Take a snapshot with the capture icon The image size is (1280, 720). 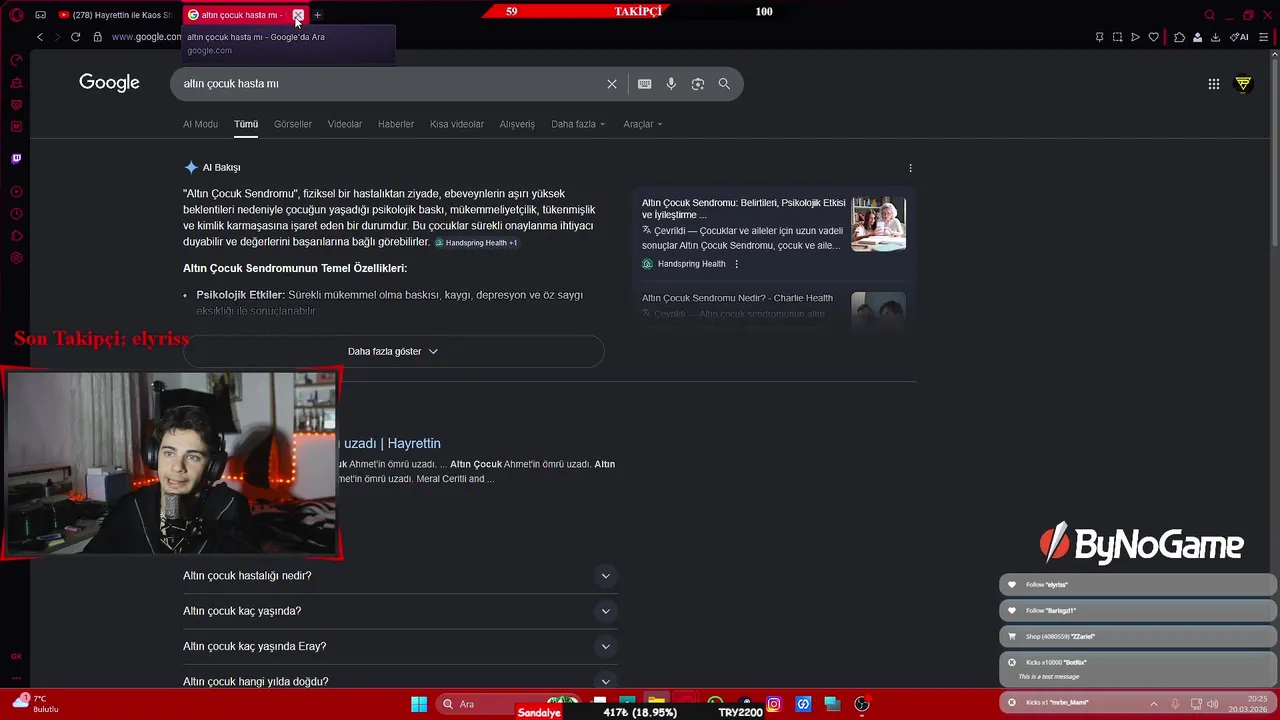click(x=1117, y=37)
